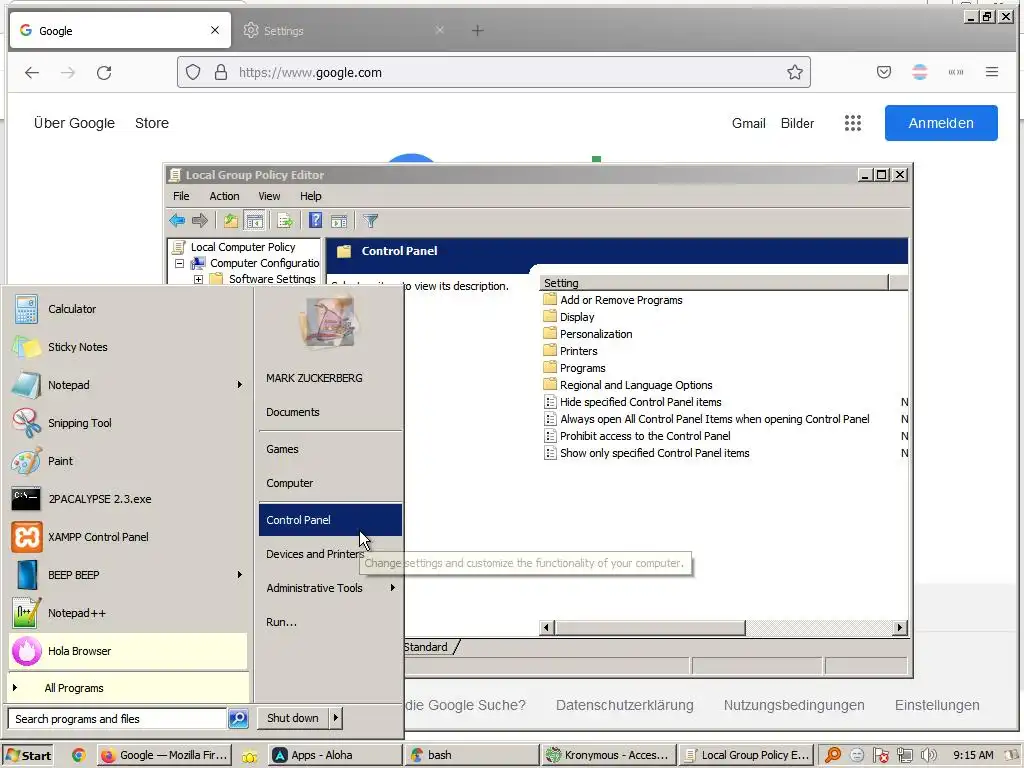Switch to bash window in taskbar

pos(472,755)
